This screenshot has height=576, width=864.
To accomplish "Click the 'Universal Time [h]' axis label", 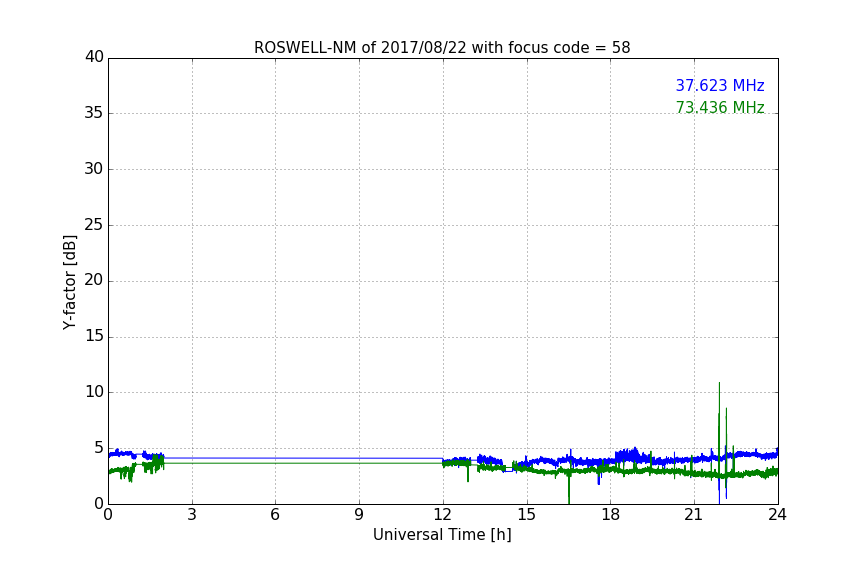I will (442, 535).
